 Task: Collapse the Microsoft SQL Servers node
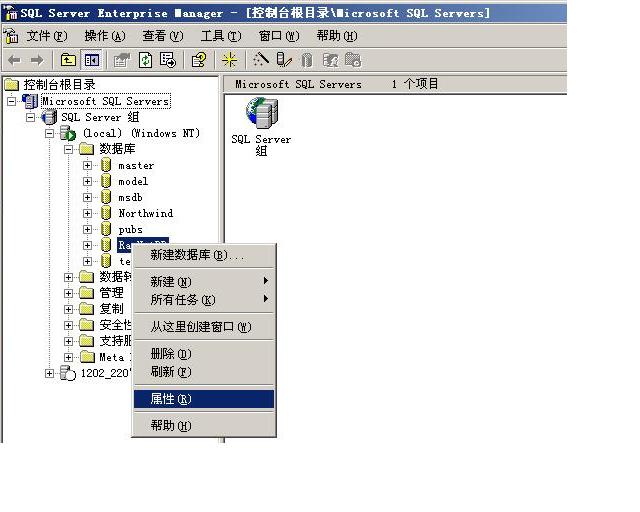pyautogui.click(x=12, y=101)
